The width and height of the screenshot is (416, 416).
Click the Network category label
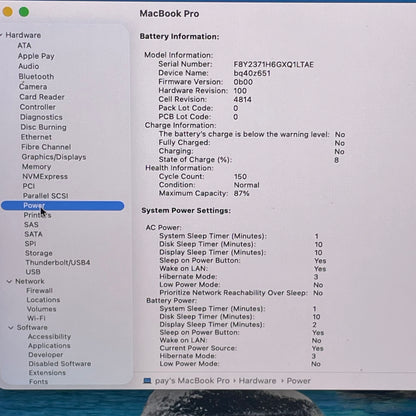pyautogui.click(x=30, y=281)
